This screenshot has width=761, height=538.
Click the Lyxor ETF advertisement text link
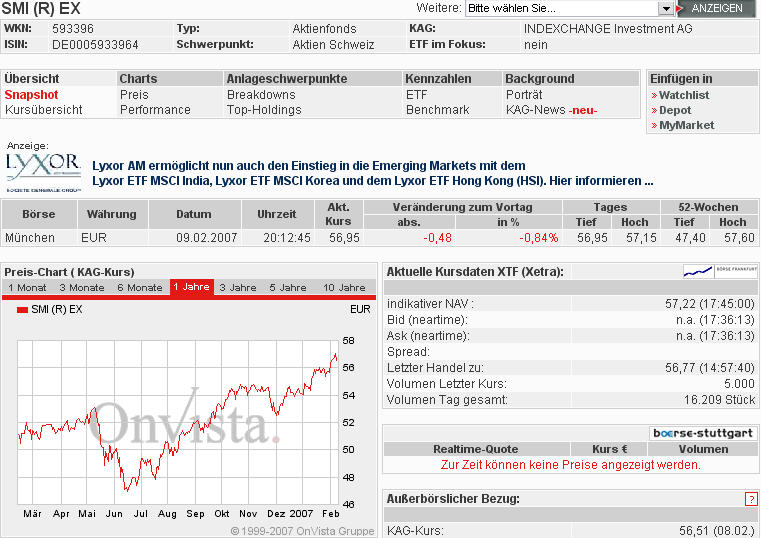(373, 173)
